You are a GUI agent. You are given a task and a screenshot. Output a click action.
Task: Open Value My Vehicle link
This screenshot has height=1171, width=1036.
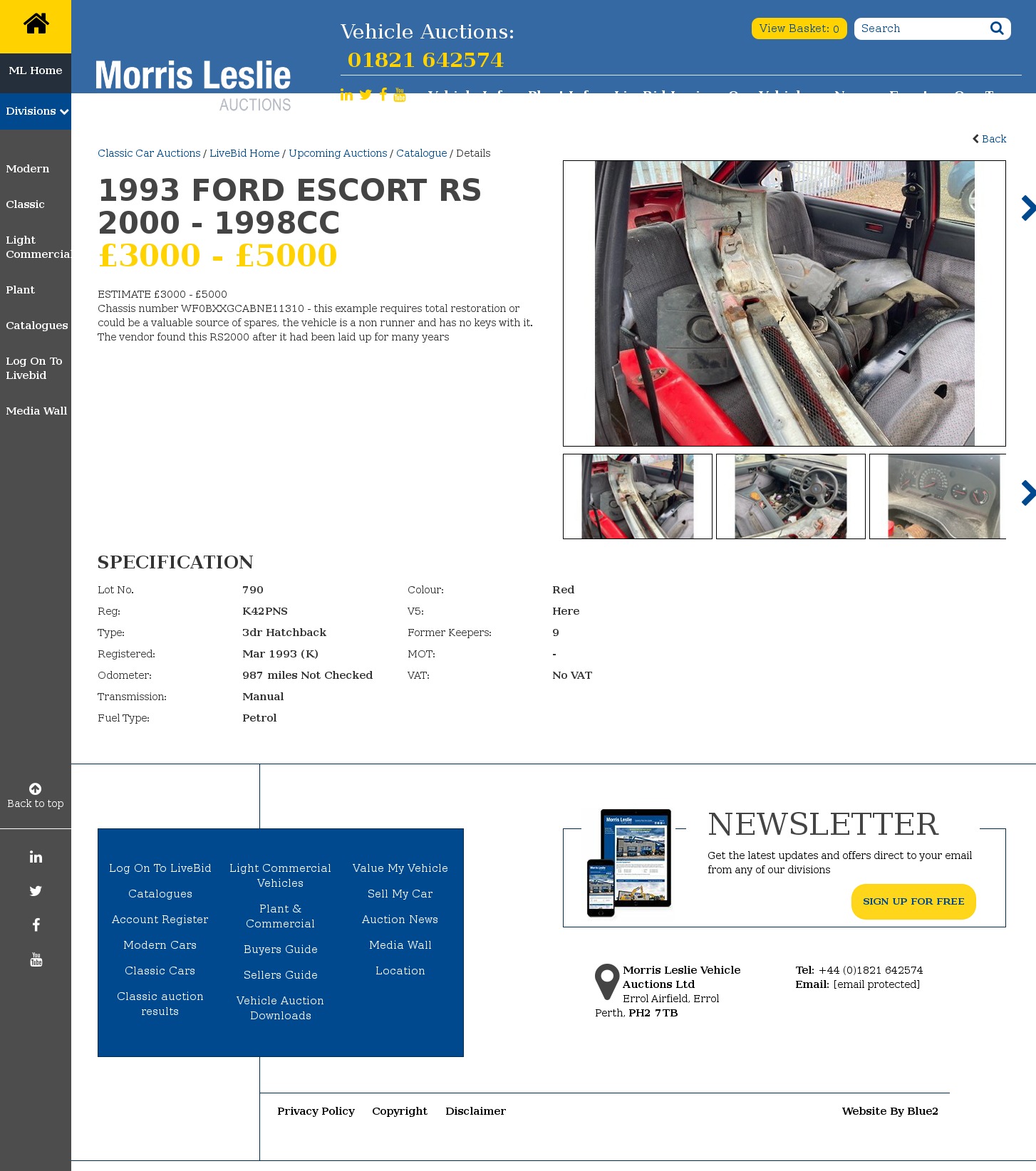(x=400, y=868)
